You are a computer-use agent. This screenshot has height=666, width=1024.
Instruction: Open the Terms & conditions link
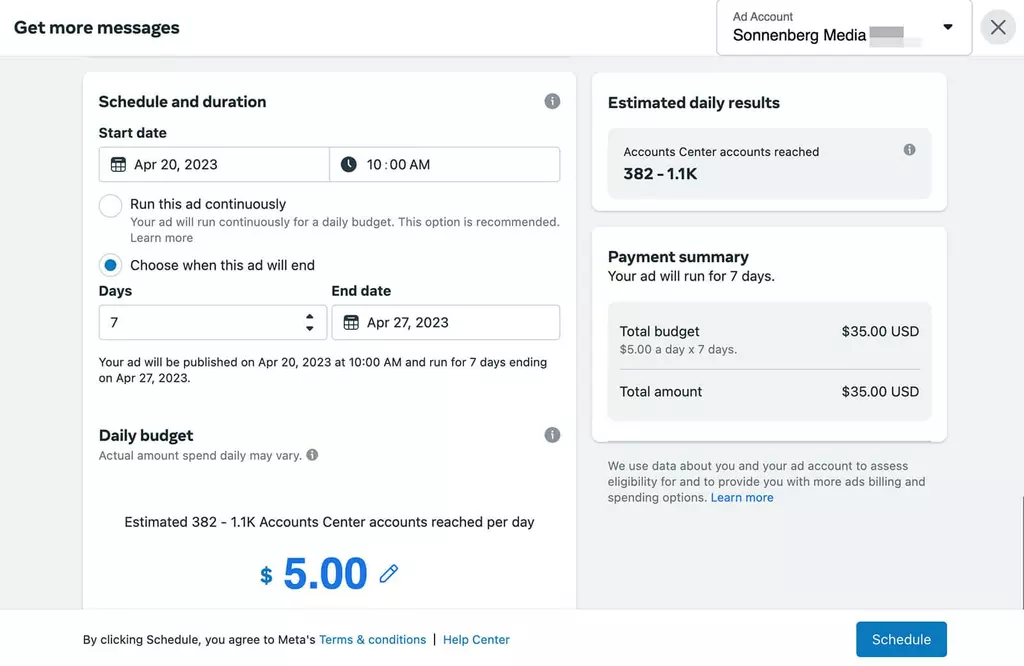(x=372, y=640)
